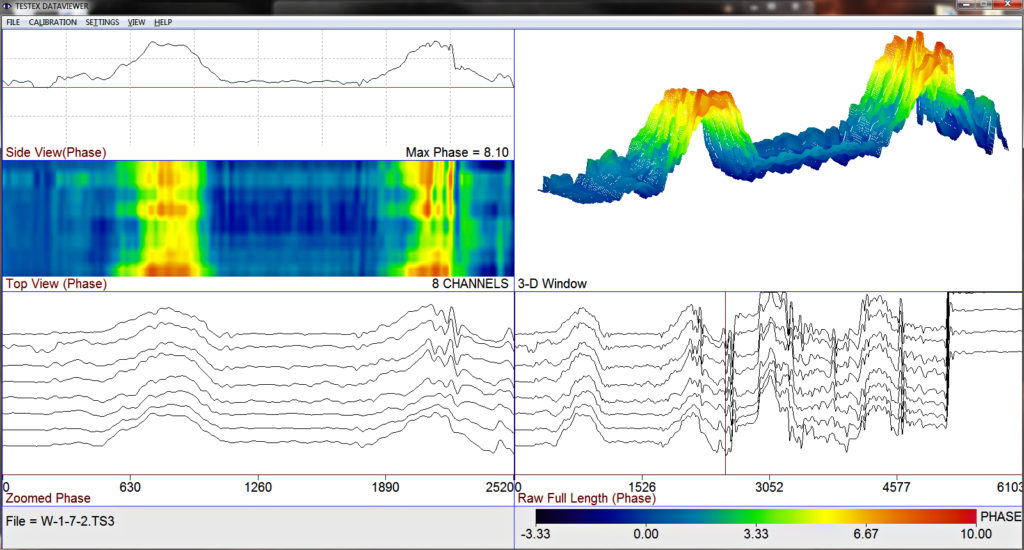Click the 8 CHANNELS indicator
The width and height of the screenshot is (1024, 550).
(x=470, y=283)
